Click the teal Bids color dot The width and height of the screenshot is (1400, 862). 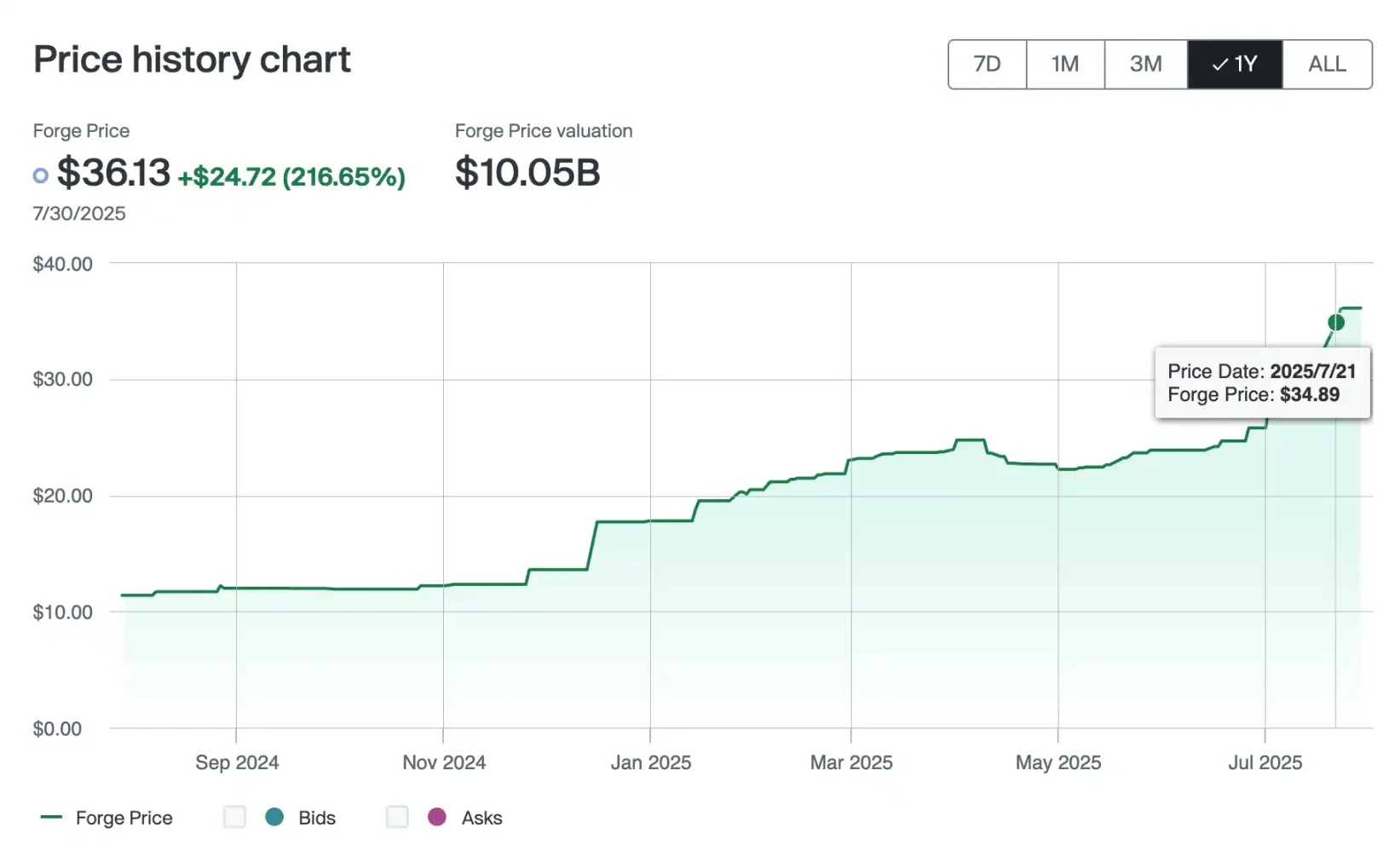[x=274, y=817]
